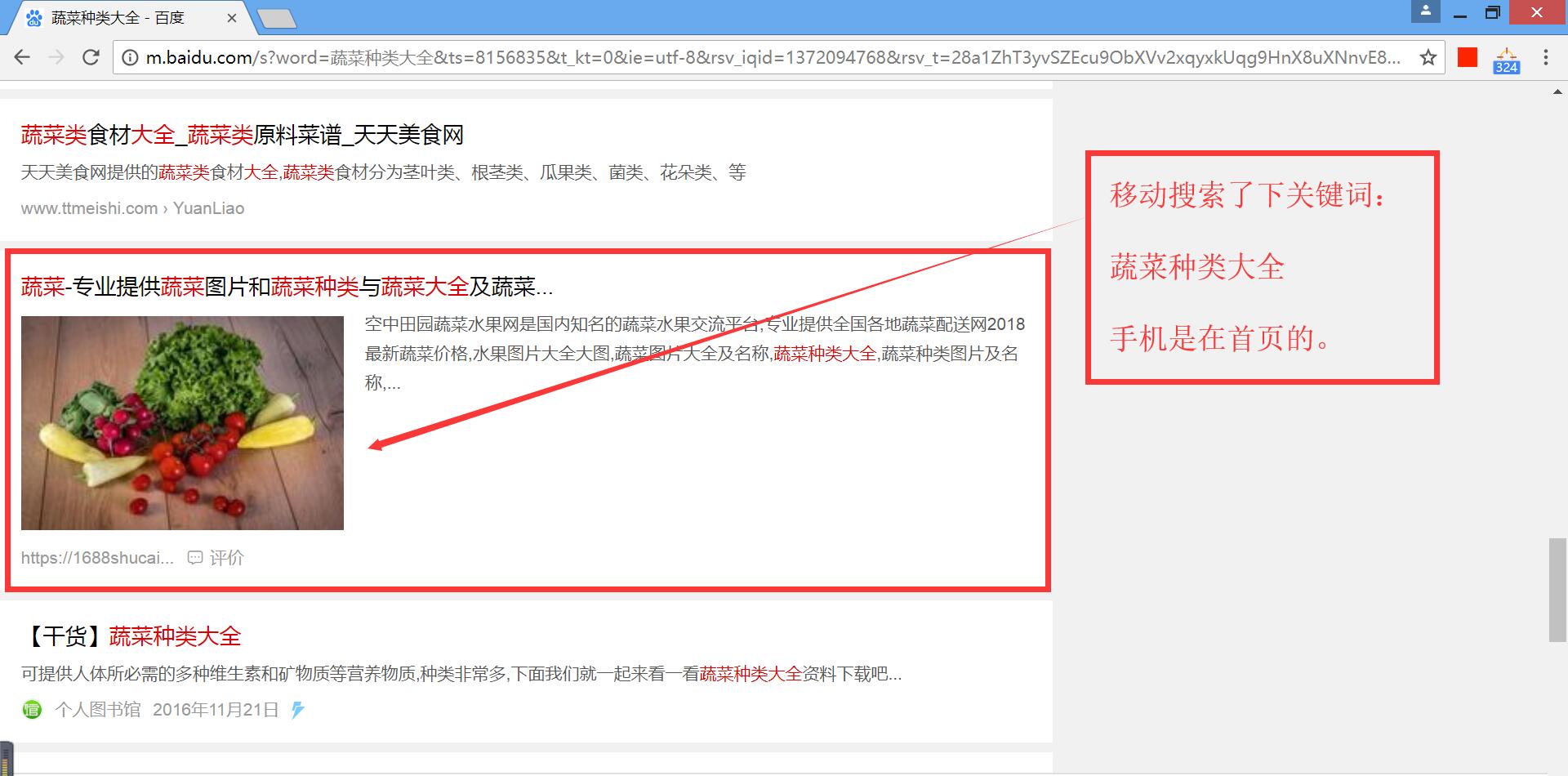Open the 蔬菜类食材大全 search result link
The image size is (1568, 776).
[x=241, y=136]
